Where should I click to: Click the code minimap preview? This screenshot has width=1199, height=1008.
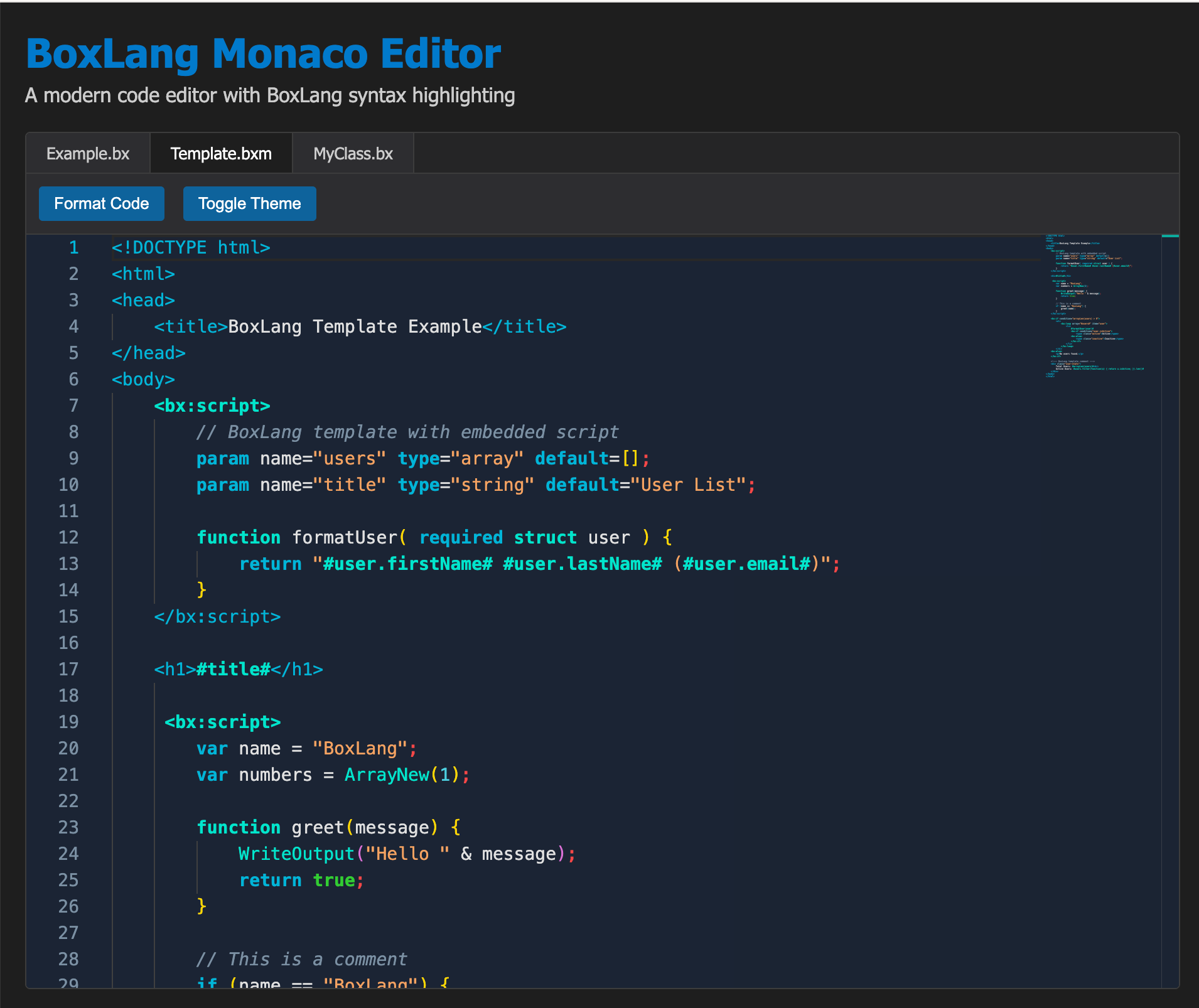(x=1095, y=306)
